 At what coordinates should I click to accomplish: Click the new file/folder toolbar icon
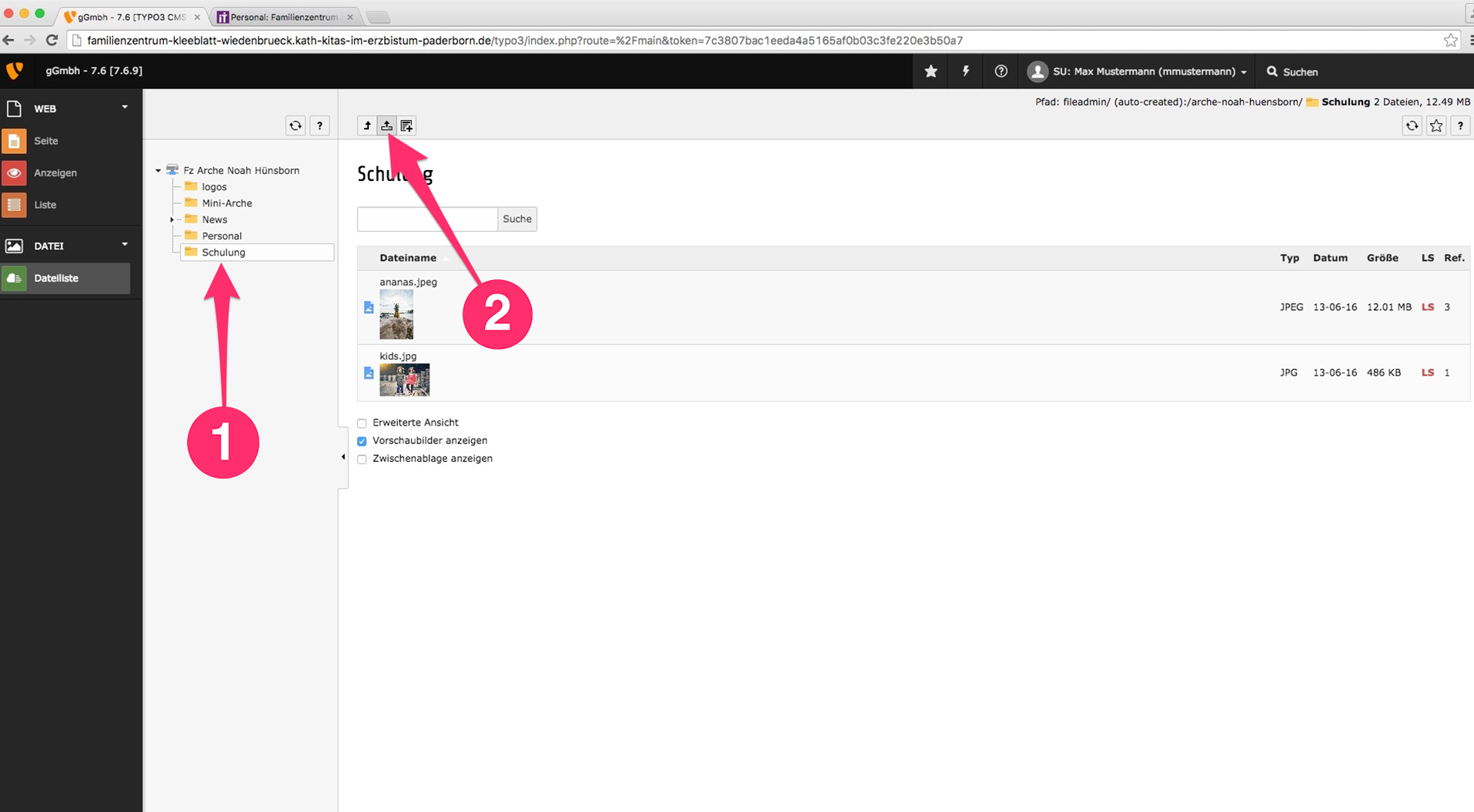[406, 125]
